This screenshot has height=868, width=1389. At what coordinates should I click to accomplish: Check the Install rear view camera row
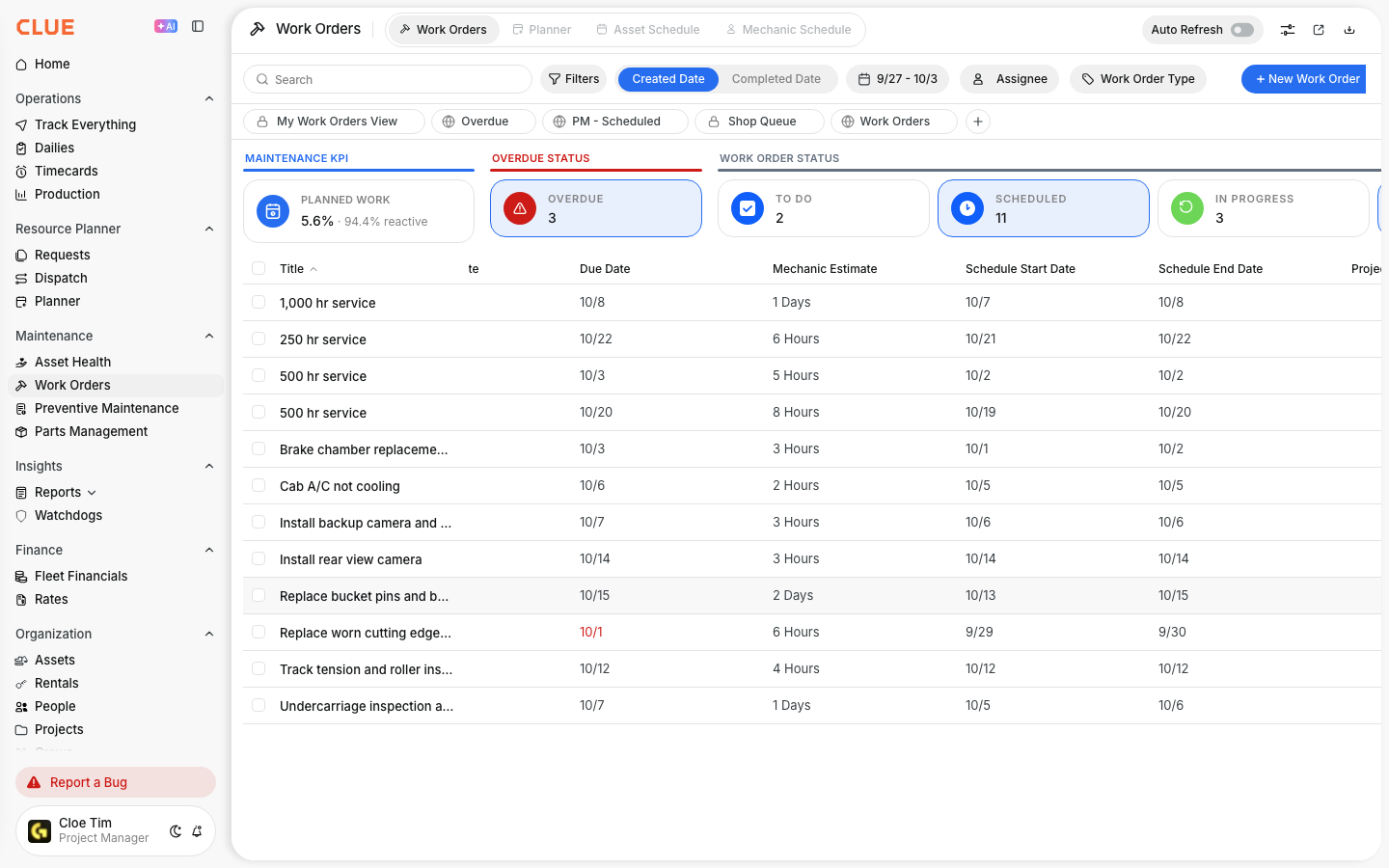(x=259, y=558)
